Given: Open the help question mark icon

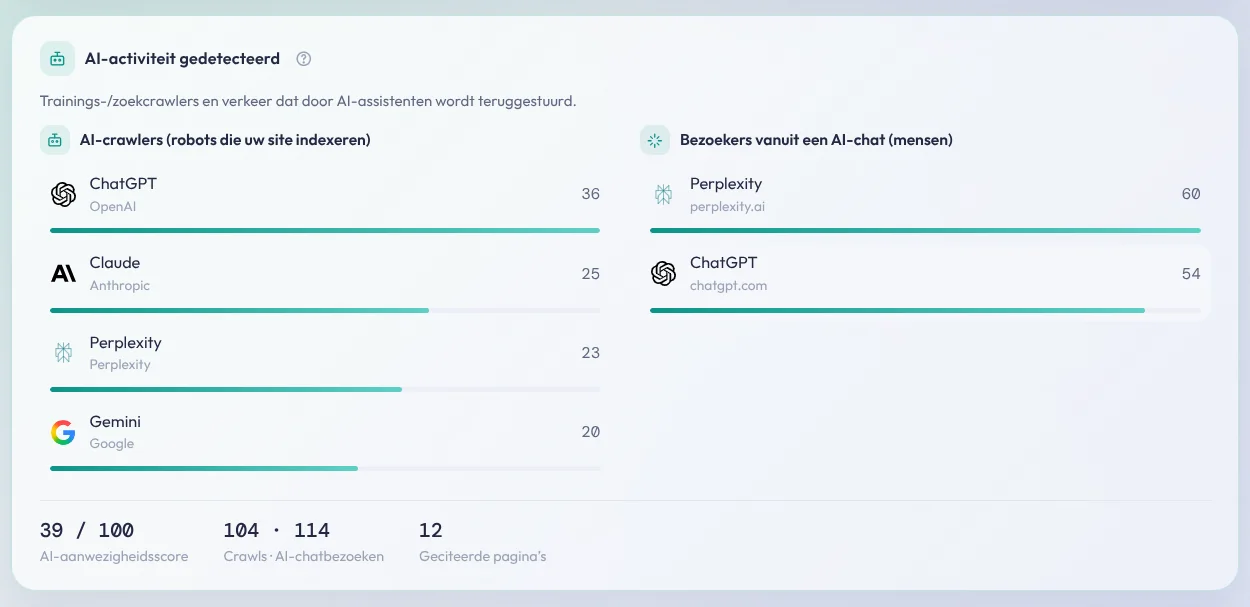Looking at the screenshot, I should [304, 59].
